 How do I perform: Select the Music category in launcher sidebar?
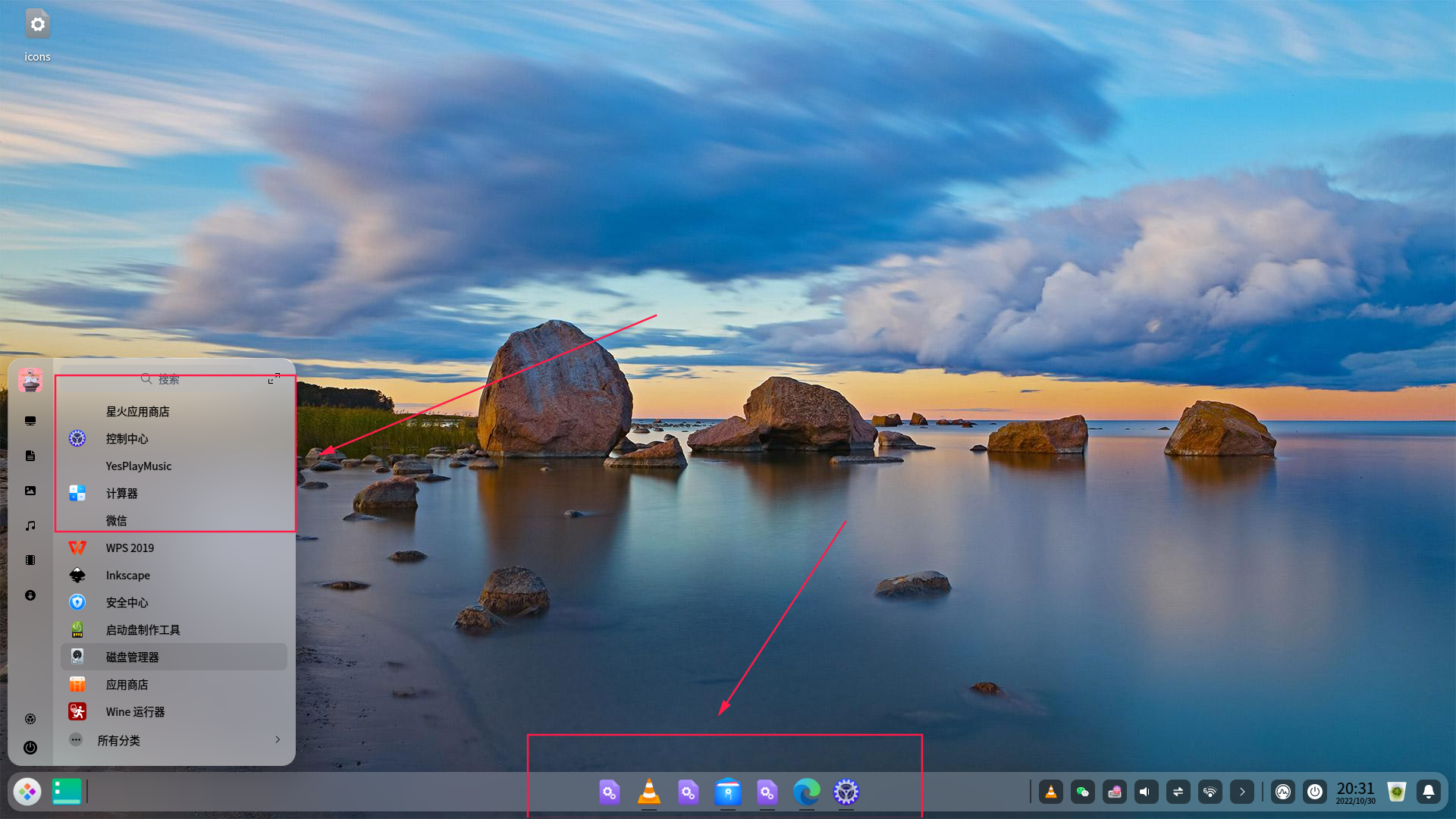[30, 526]
